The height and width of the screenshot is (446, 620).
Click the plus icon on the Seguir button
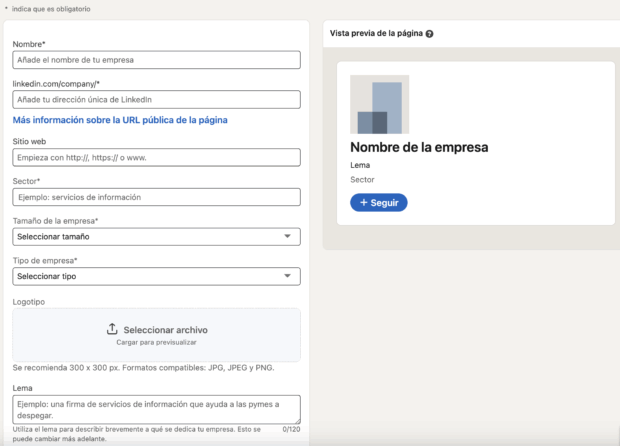tap(362, 202)
